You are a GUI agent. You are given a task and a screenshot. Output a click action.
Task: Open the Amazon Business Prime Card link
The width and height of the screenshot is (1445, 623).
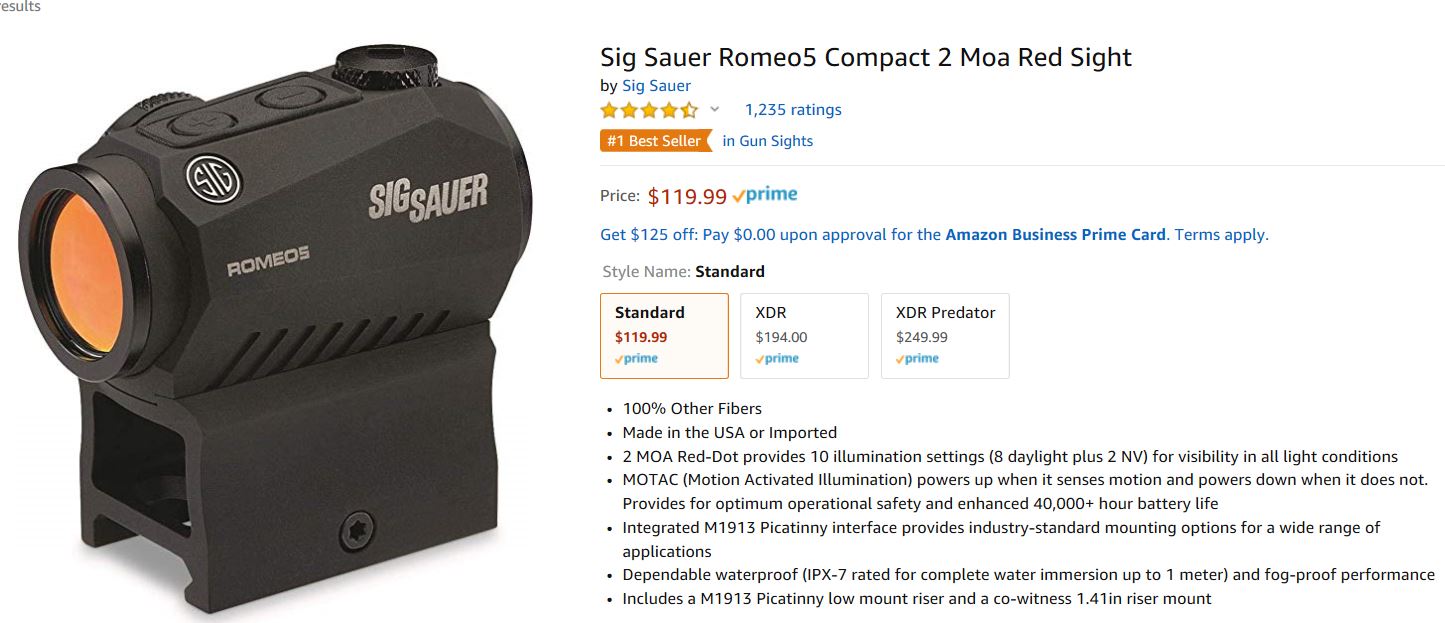[1055, 235]
